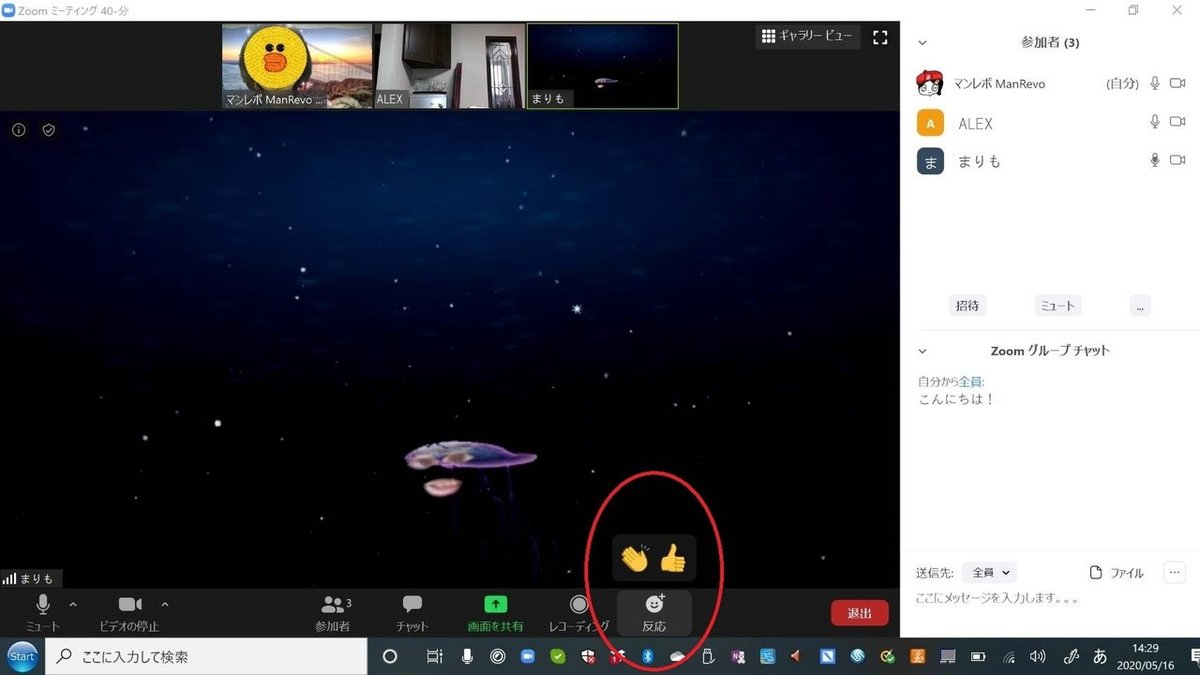Open the 反応 reactions menu
The width and height of the screenshot is (1200, 675).
click(654, 612)
